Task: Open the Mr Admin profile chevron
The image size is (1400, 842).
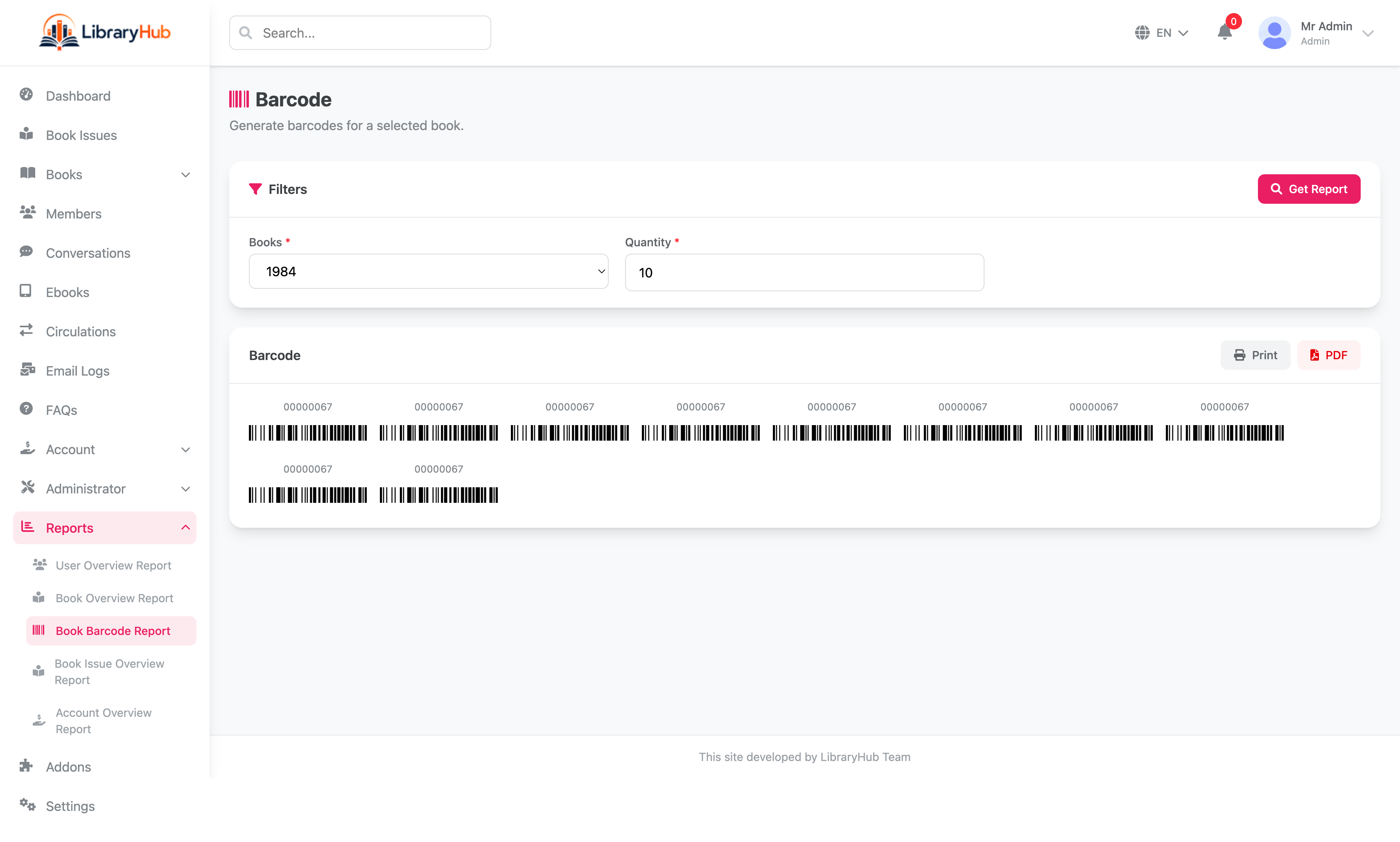Action: coord(1368,34)
